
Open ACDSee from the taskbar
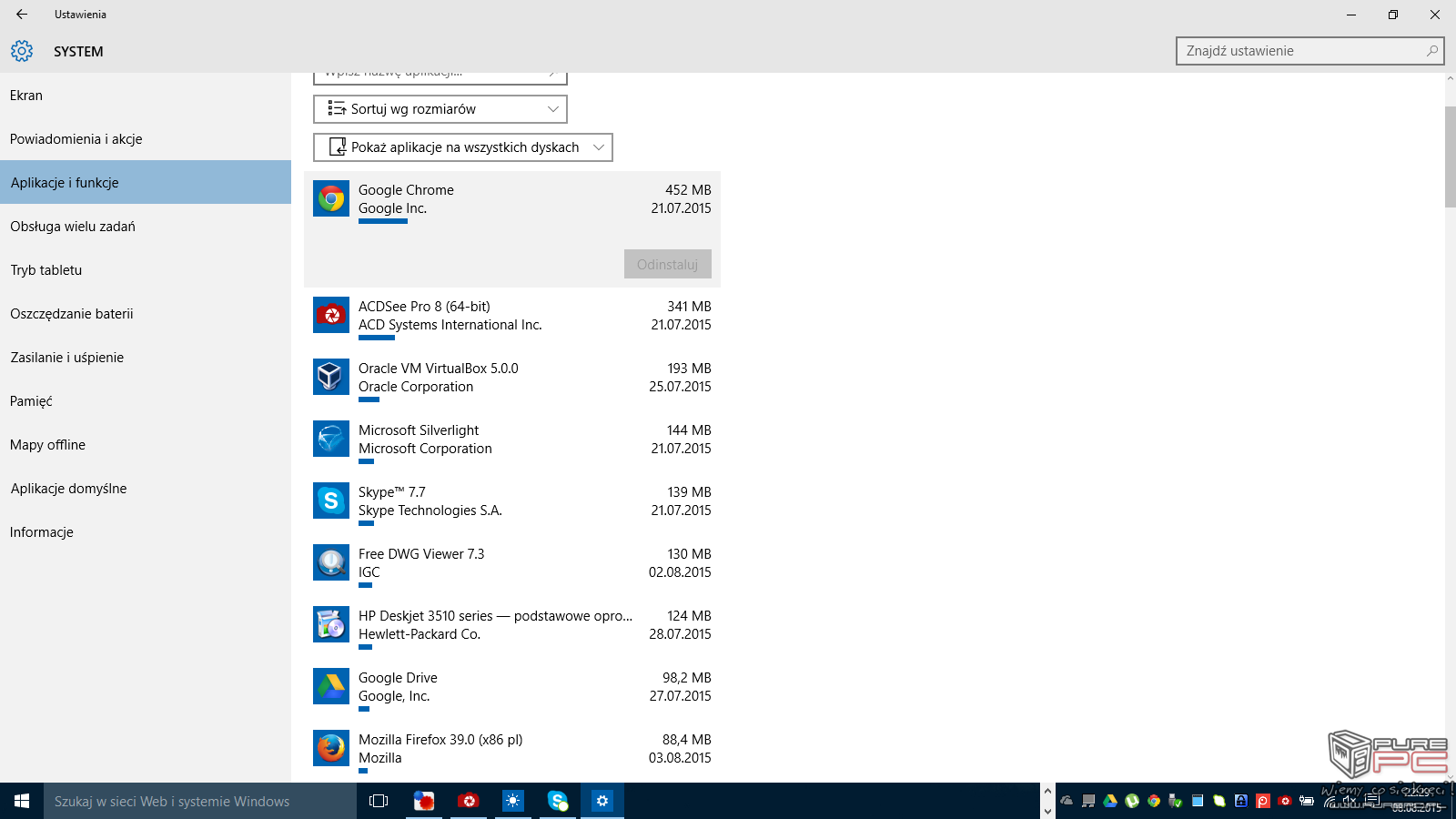click(x=469, y=801)
